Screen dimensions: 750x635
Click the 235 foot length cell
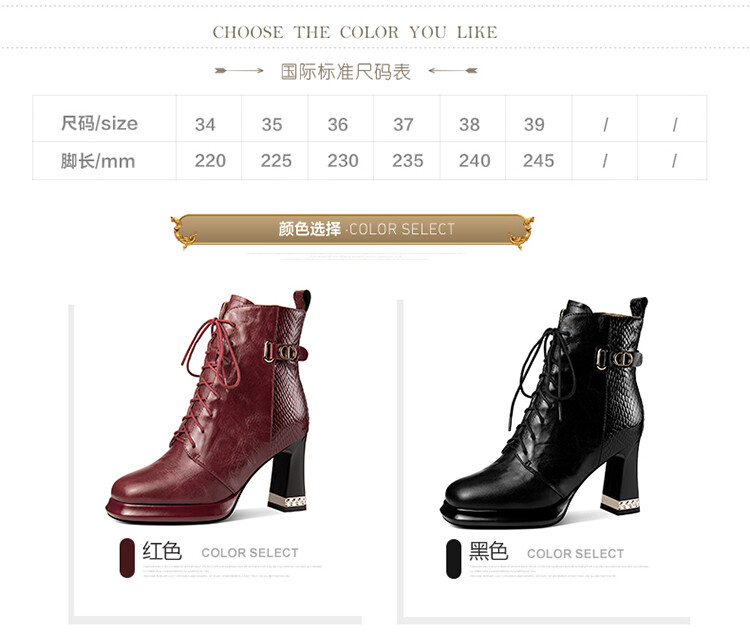click(x=408, y=161)
